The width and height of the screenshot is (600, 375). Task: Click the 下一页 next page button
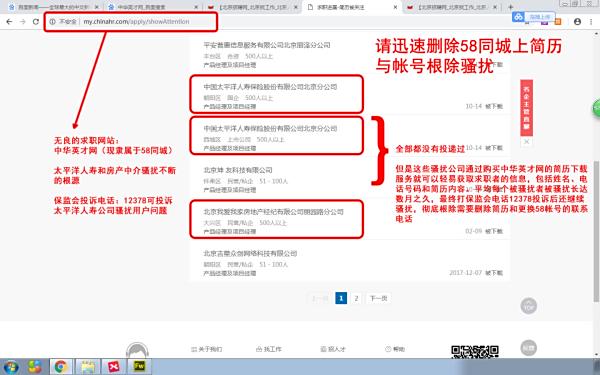(378, 298)
